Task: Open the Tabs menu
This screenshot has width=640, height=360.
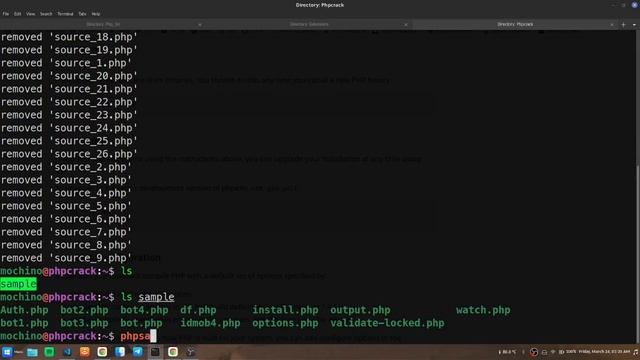Action: (x=82, y=14)
